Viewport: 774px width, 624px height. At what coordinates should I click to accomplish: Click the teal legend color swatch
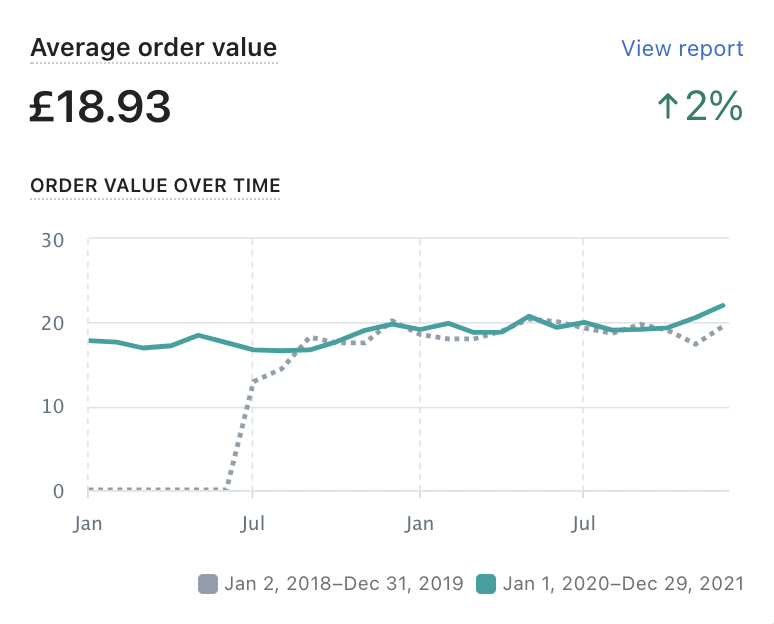tap(485, 584)
